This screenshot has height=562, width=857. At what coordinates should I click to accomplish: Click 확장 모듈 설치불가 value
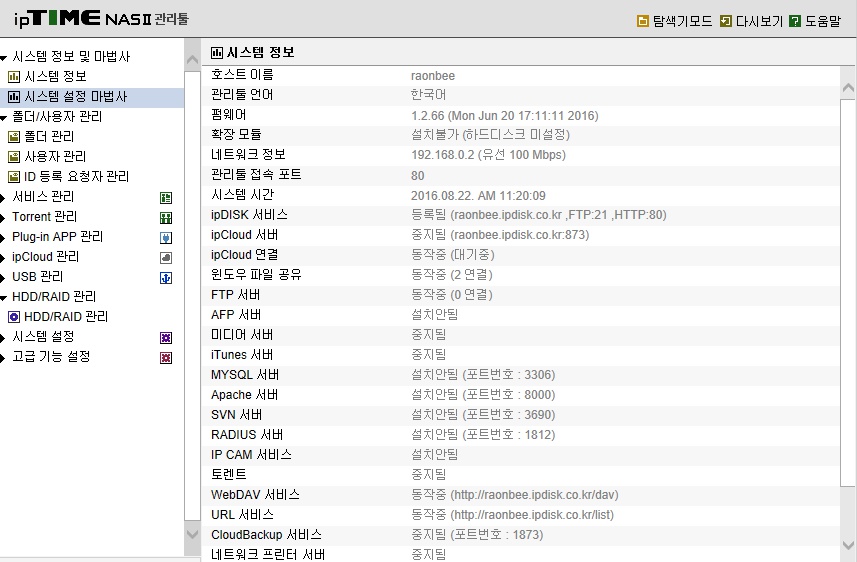[490, 134]
